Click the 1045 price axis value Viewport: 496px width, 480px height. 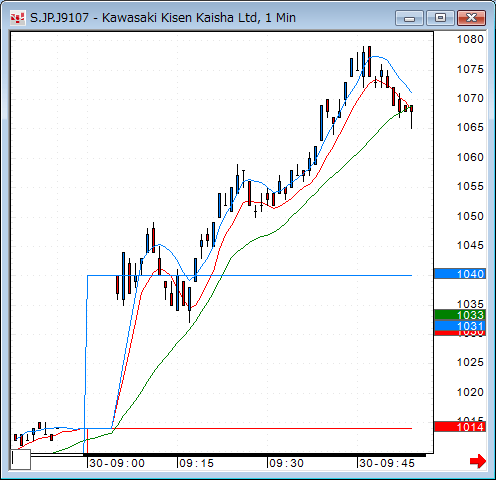point(470,245)
